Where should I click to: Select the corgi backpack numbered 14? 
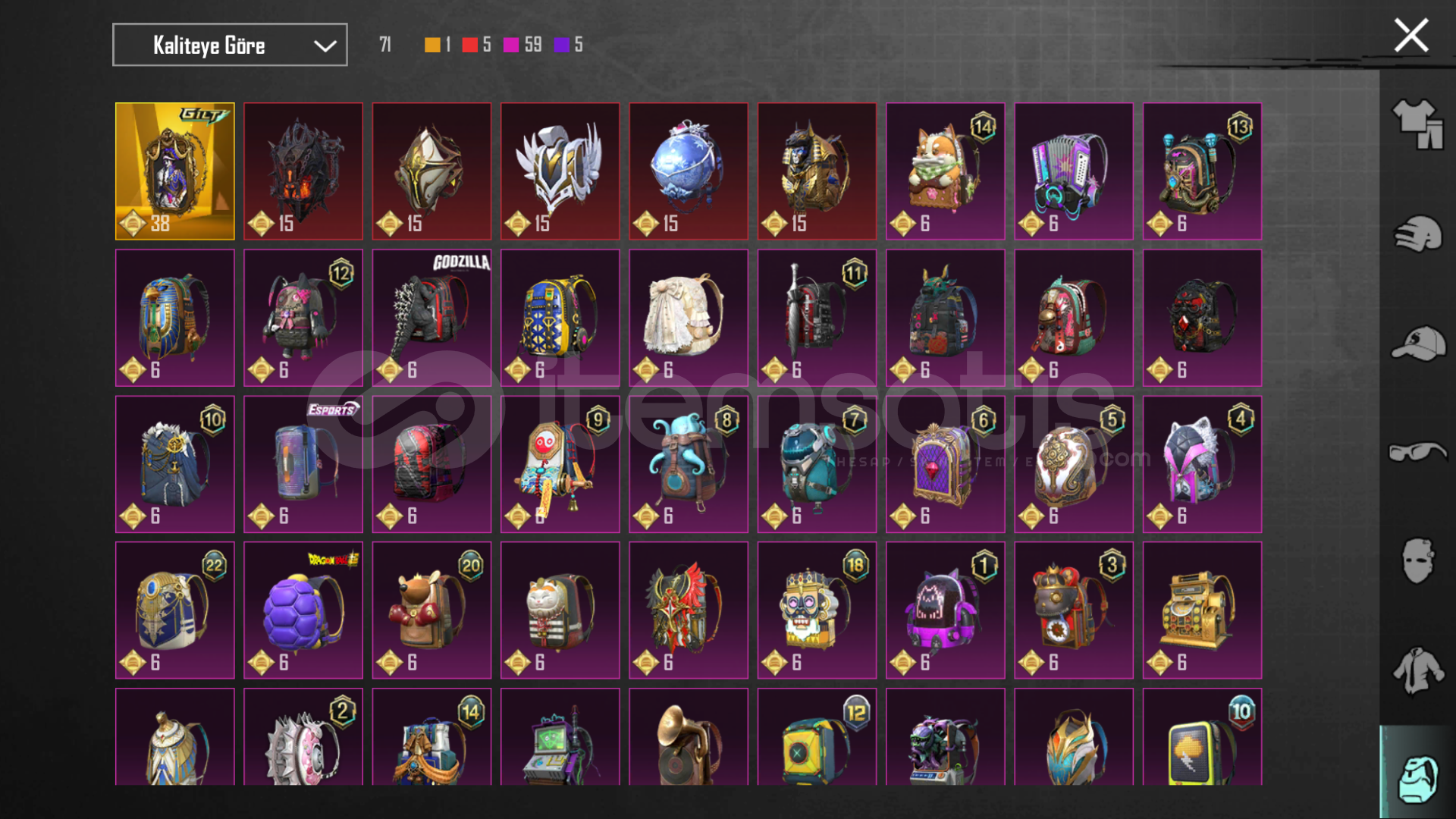[x=945, y=171]
